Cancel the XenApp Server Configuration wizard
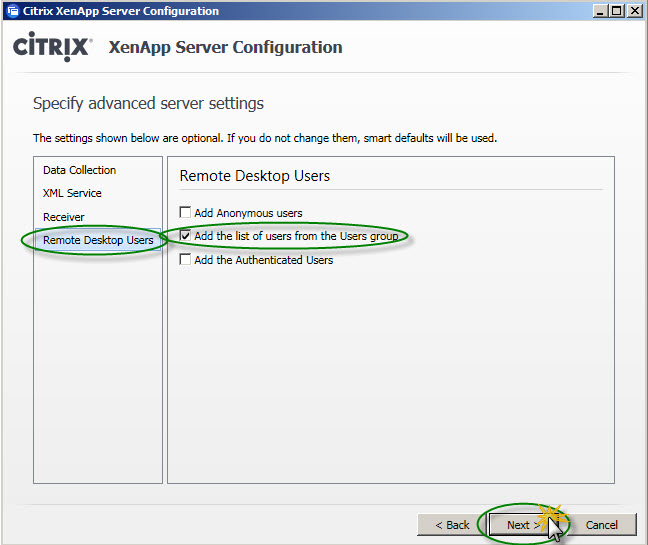Image resolution: width=648 pixels, height=545 pixels. 601,525
